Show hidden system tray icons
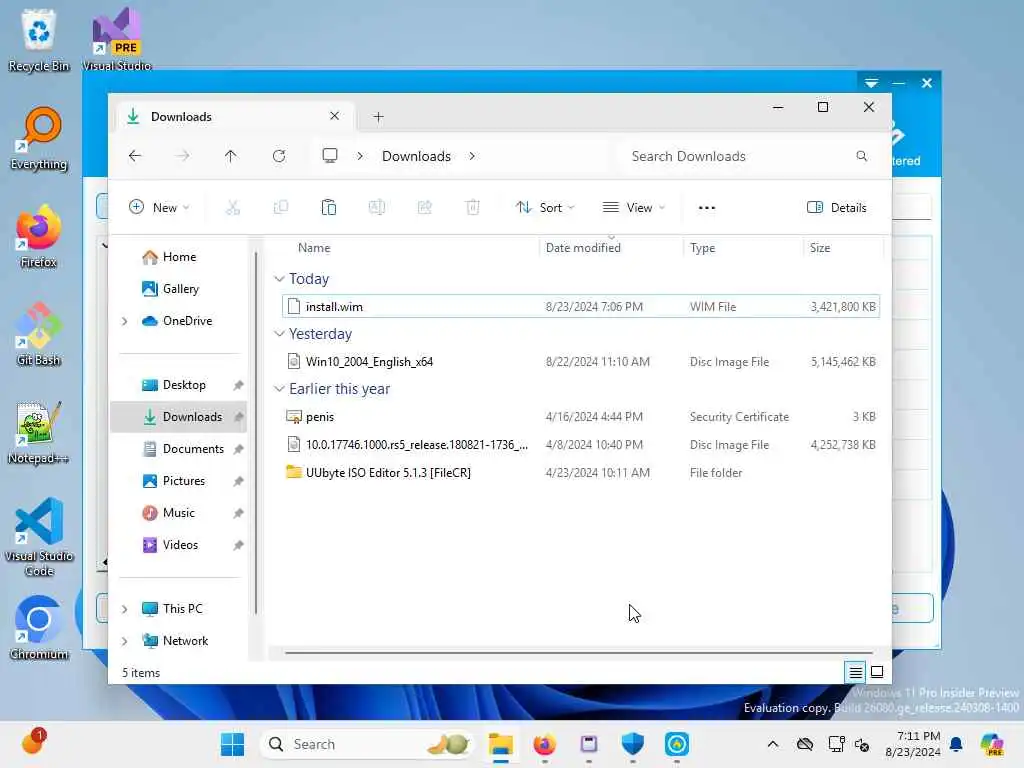 click(x=773, y=744)
